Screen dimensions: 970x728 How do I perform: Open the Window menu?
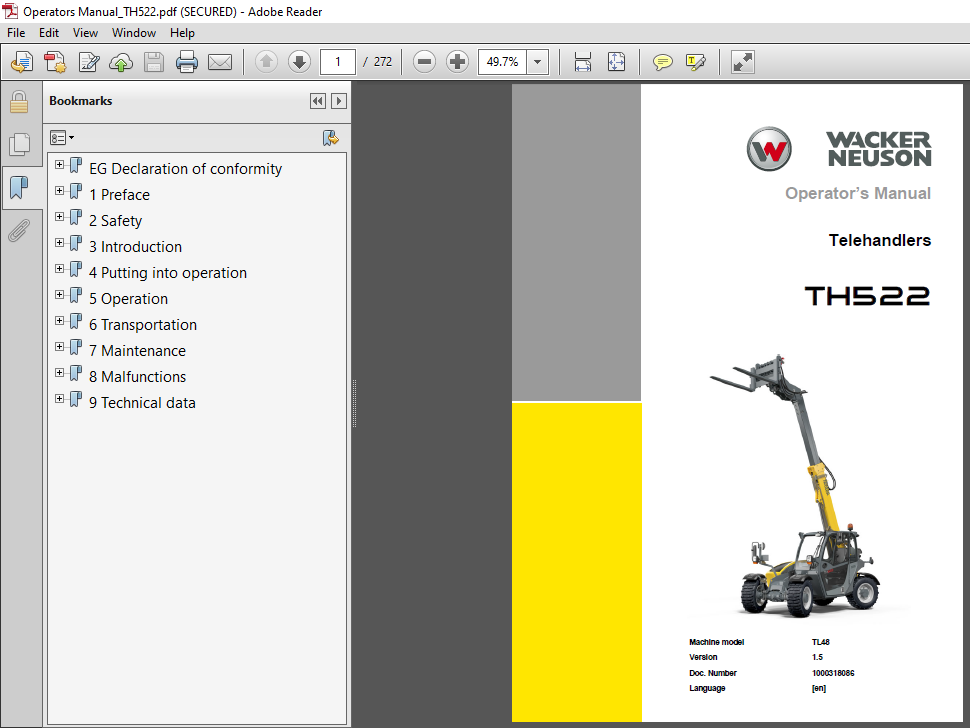pyautogui.click(x=134, y=33)
